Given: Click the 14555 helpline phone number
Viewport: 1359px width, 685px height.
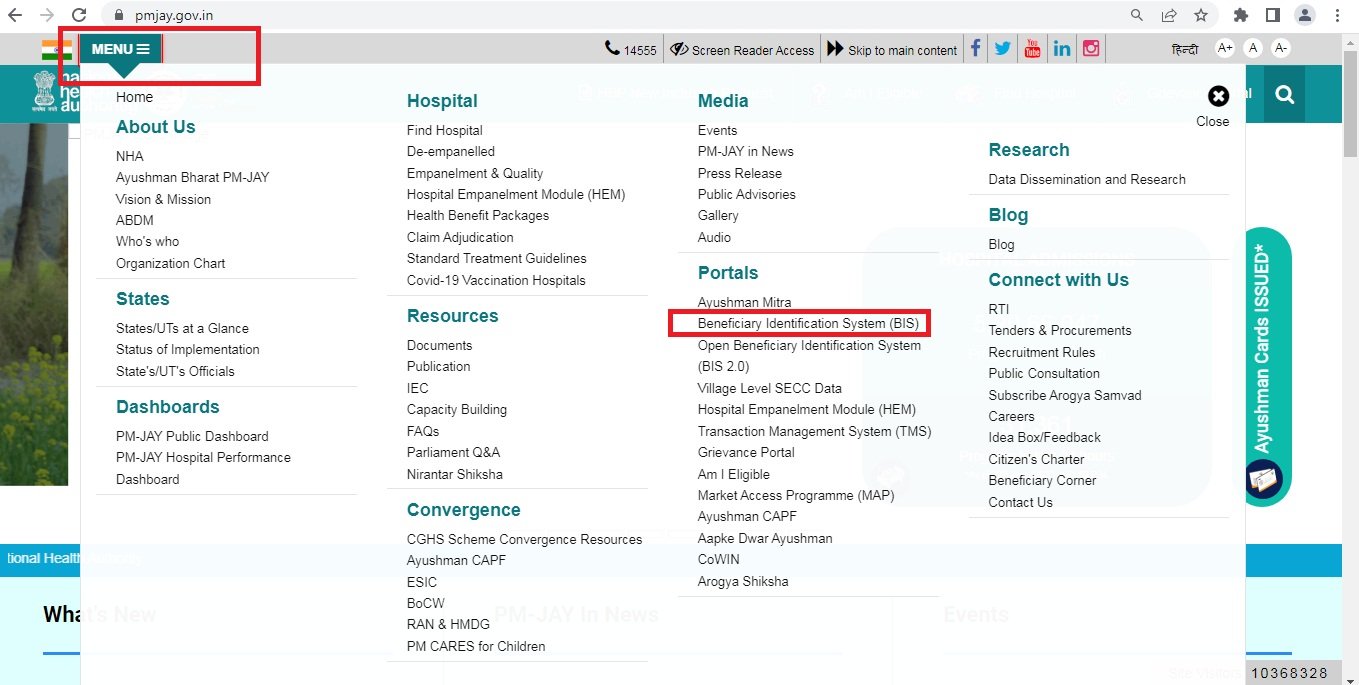Looking at the screenshot, I should tap(631, 50).
